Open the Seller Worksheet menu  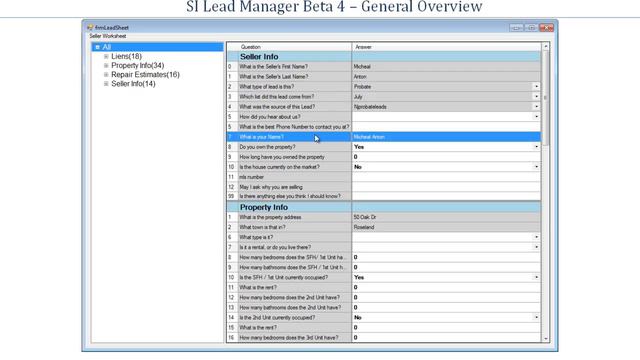(x=108, y=36)
